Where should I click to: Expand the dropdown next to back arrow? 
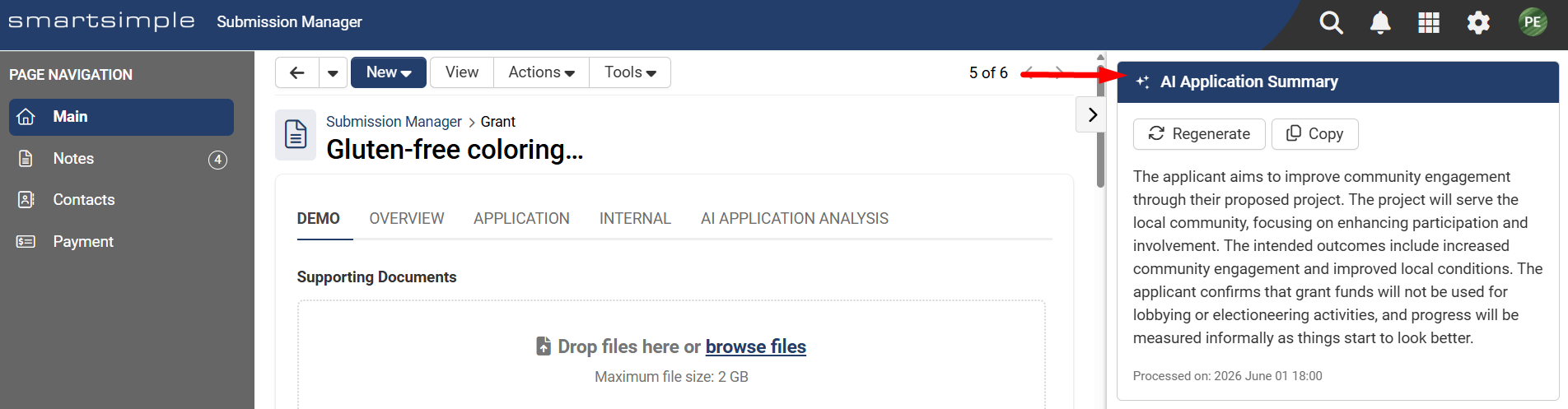click(333, 72)
